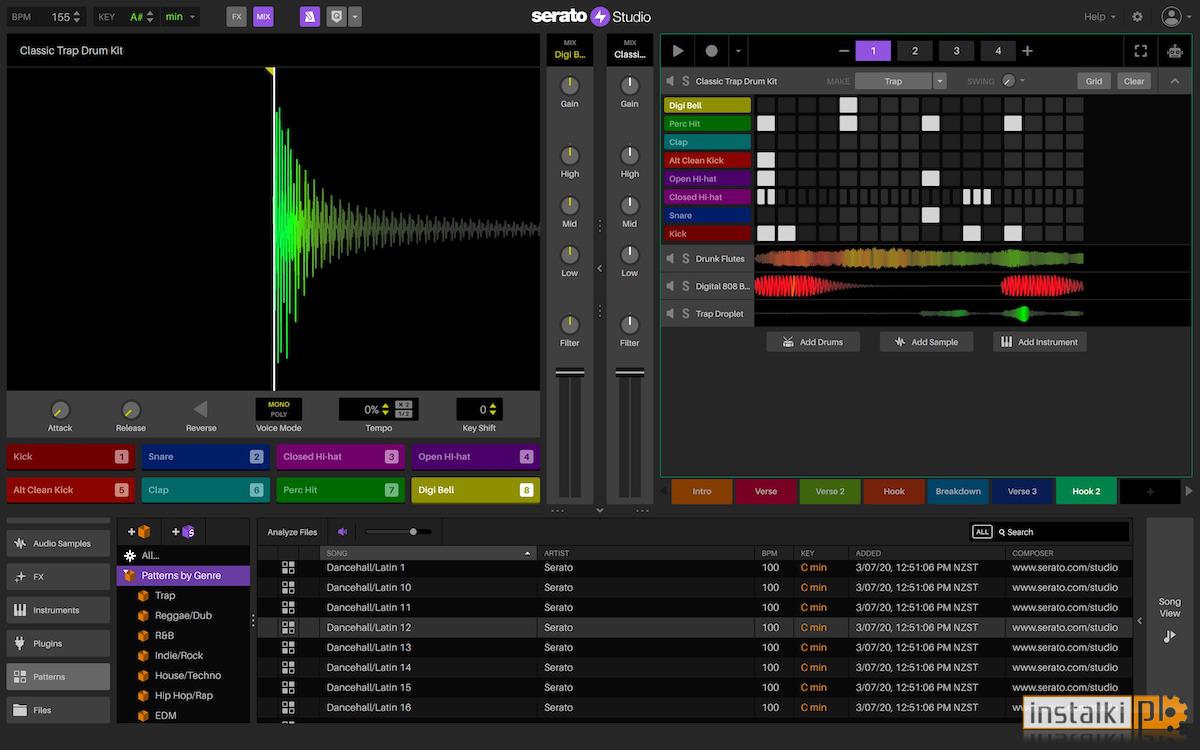
Task: Mute the Drunk Flutes track
Action: [x=670, y=259]
